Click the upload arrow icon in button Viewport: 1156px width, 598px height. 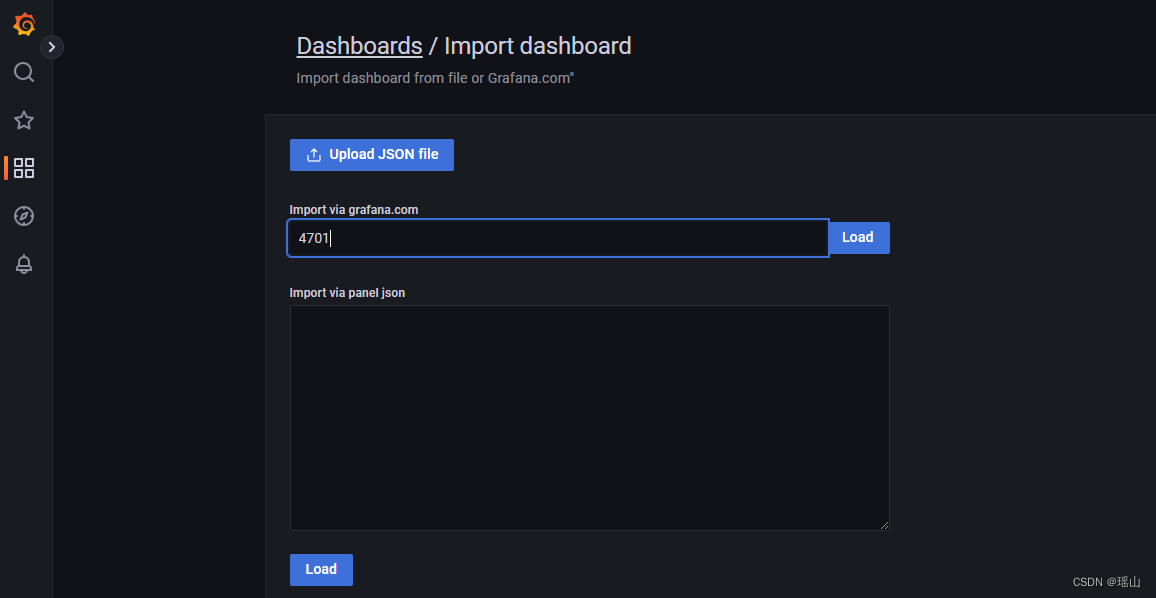(x=314, y=155)
